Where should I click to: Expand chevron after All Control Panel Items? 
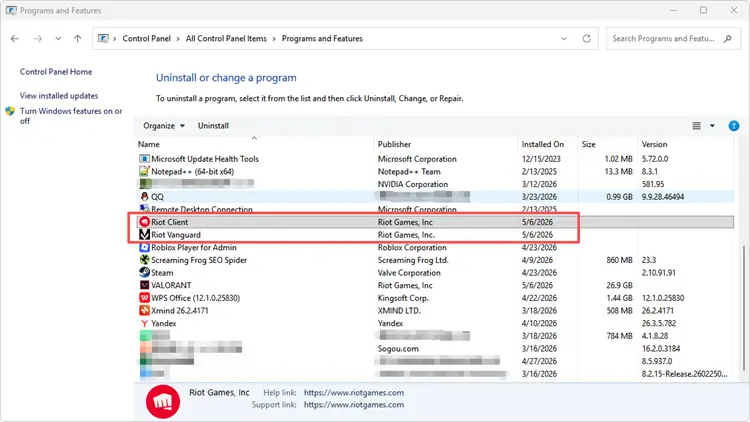[274, 39]
